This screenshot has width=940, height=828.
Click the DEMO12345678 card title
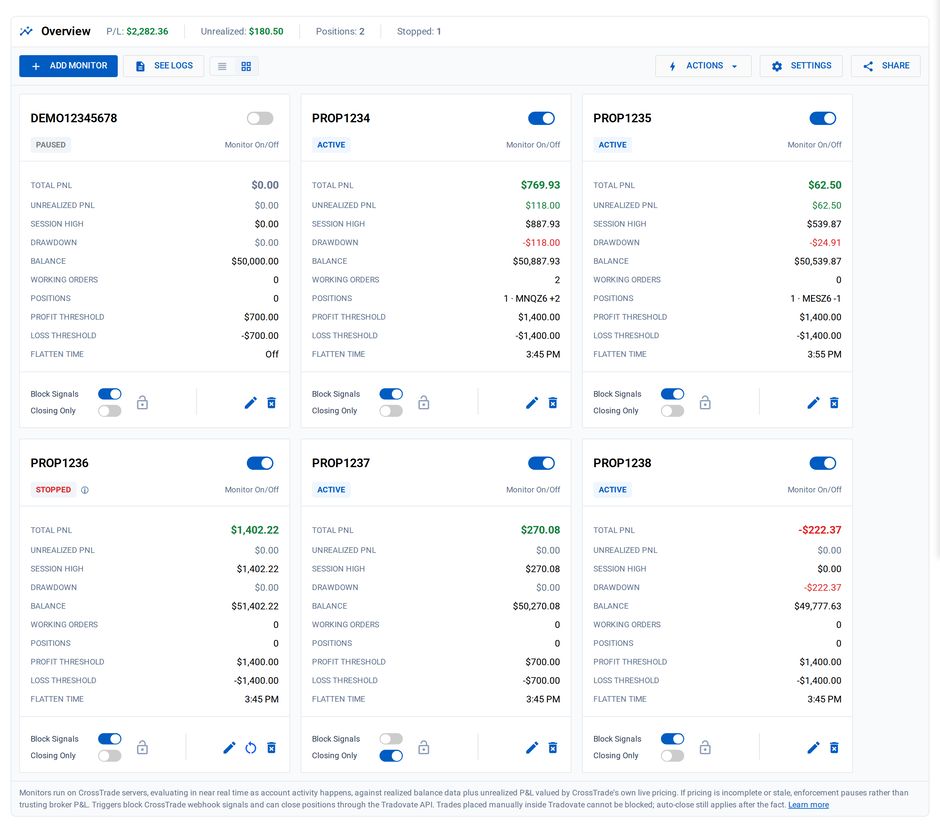pyautogui.click(x=74, y=118)
